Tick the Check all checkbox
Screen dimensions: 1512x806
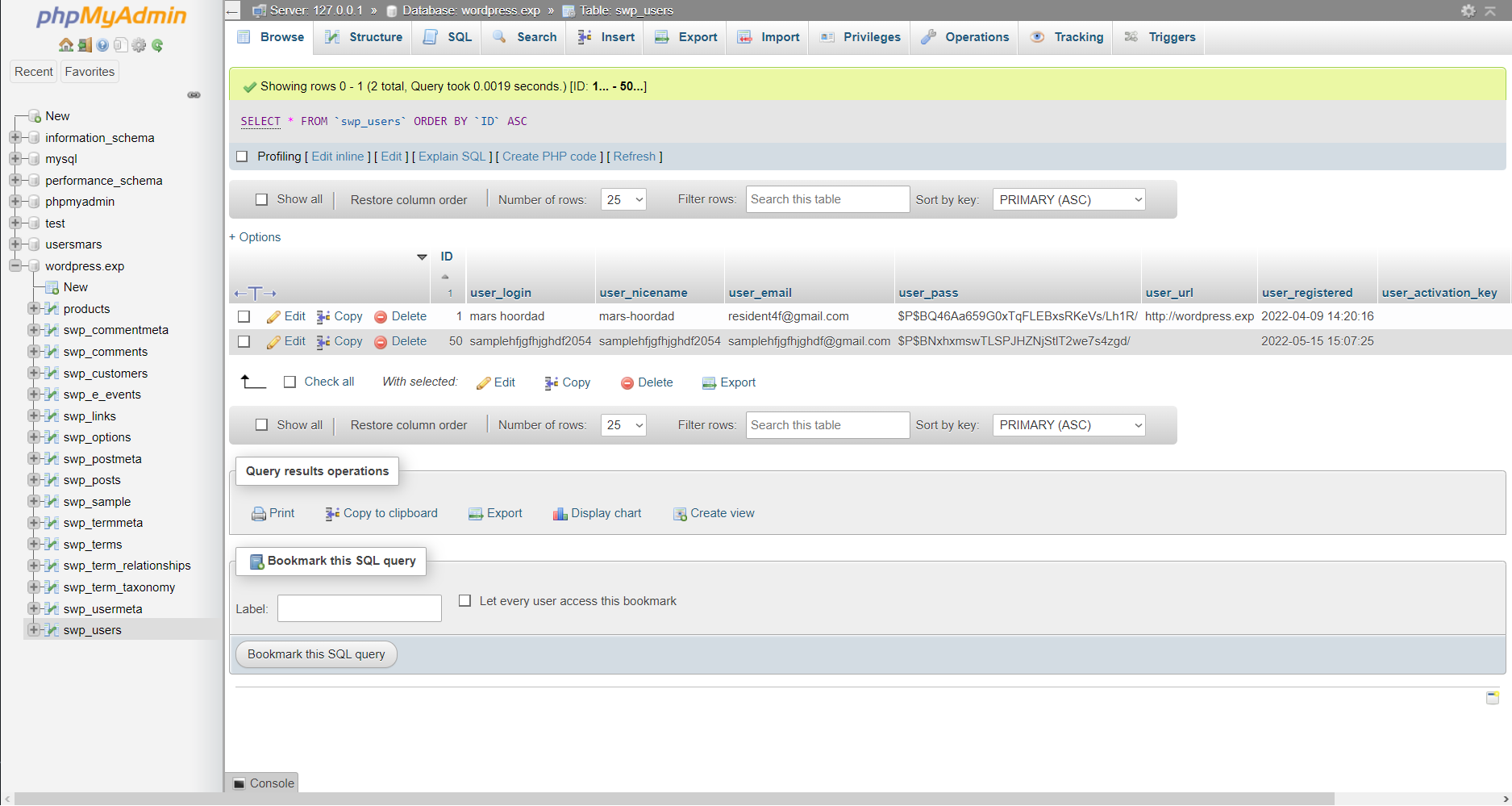pyautogui.click(x=290, y=382)
